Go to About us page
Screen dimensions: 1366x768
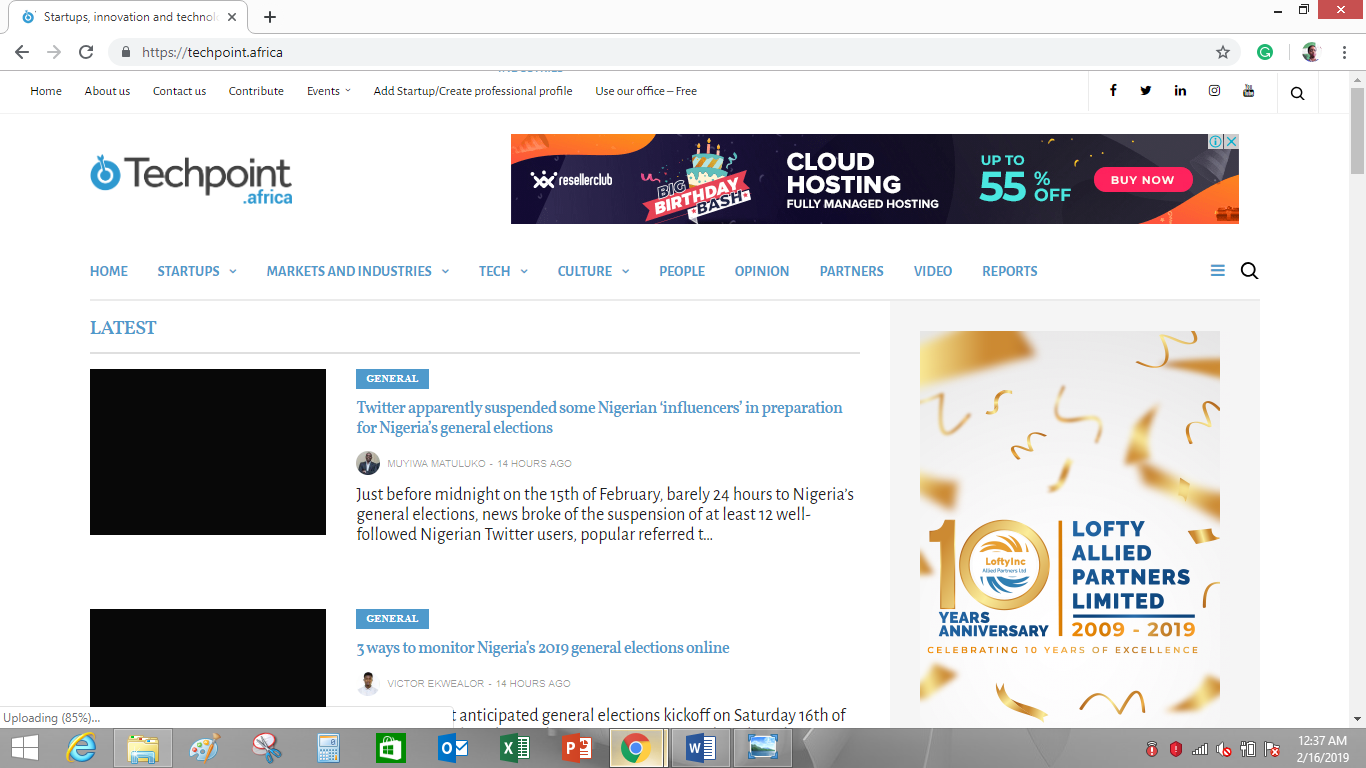[x=107, y=91]
